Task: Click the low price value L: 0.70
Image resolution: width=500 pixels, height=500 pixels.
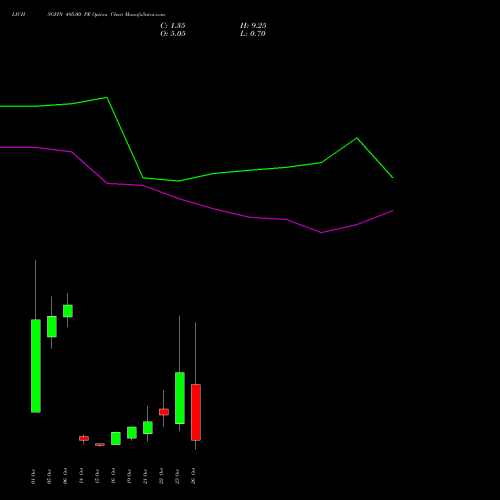Action: [x=253, y=34]
